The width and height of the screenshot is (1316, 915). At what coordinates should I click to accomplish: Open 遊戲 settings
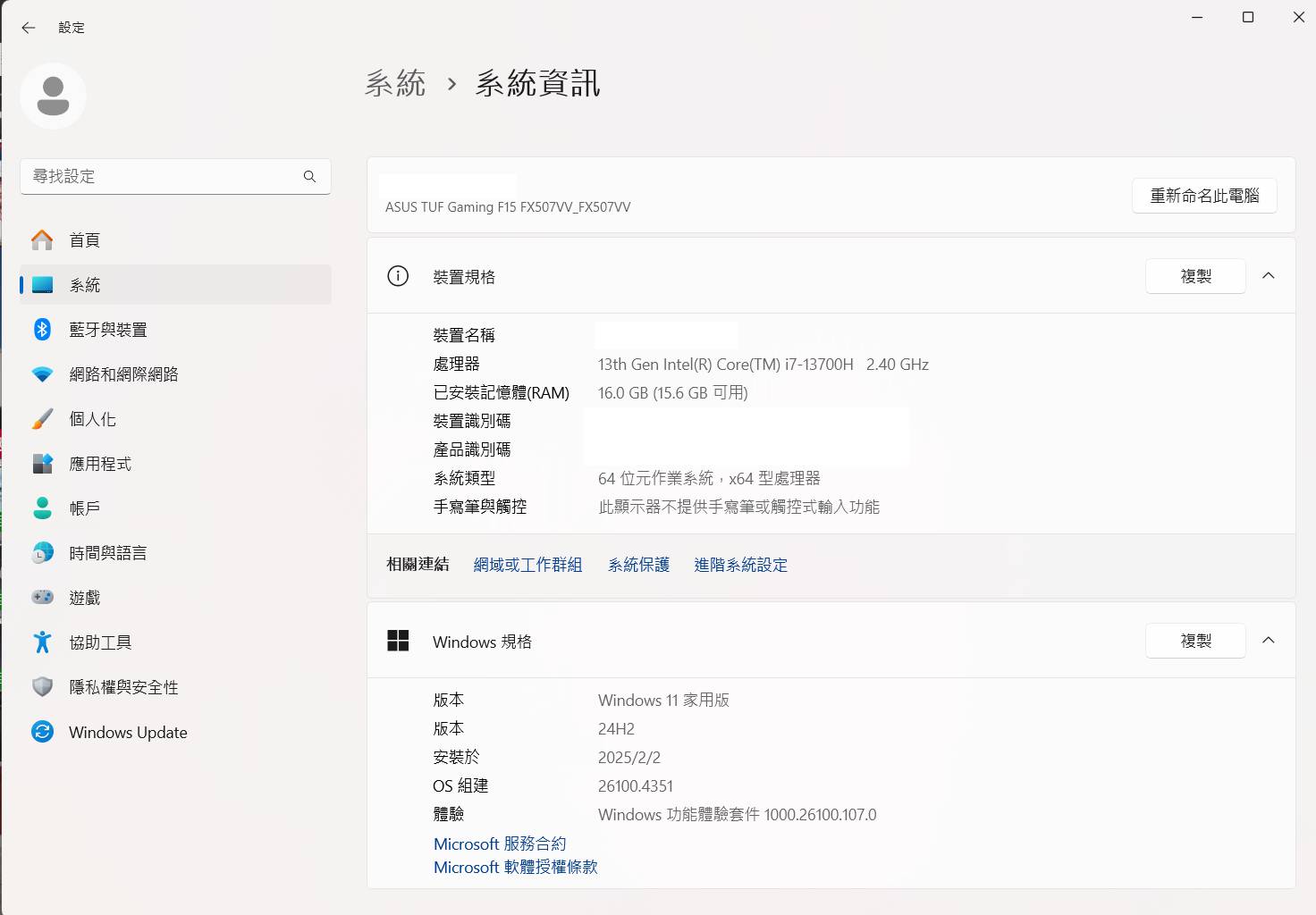click(x=175, y=597)
